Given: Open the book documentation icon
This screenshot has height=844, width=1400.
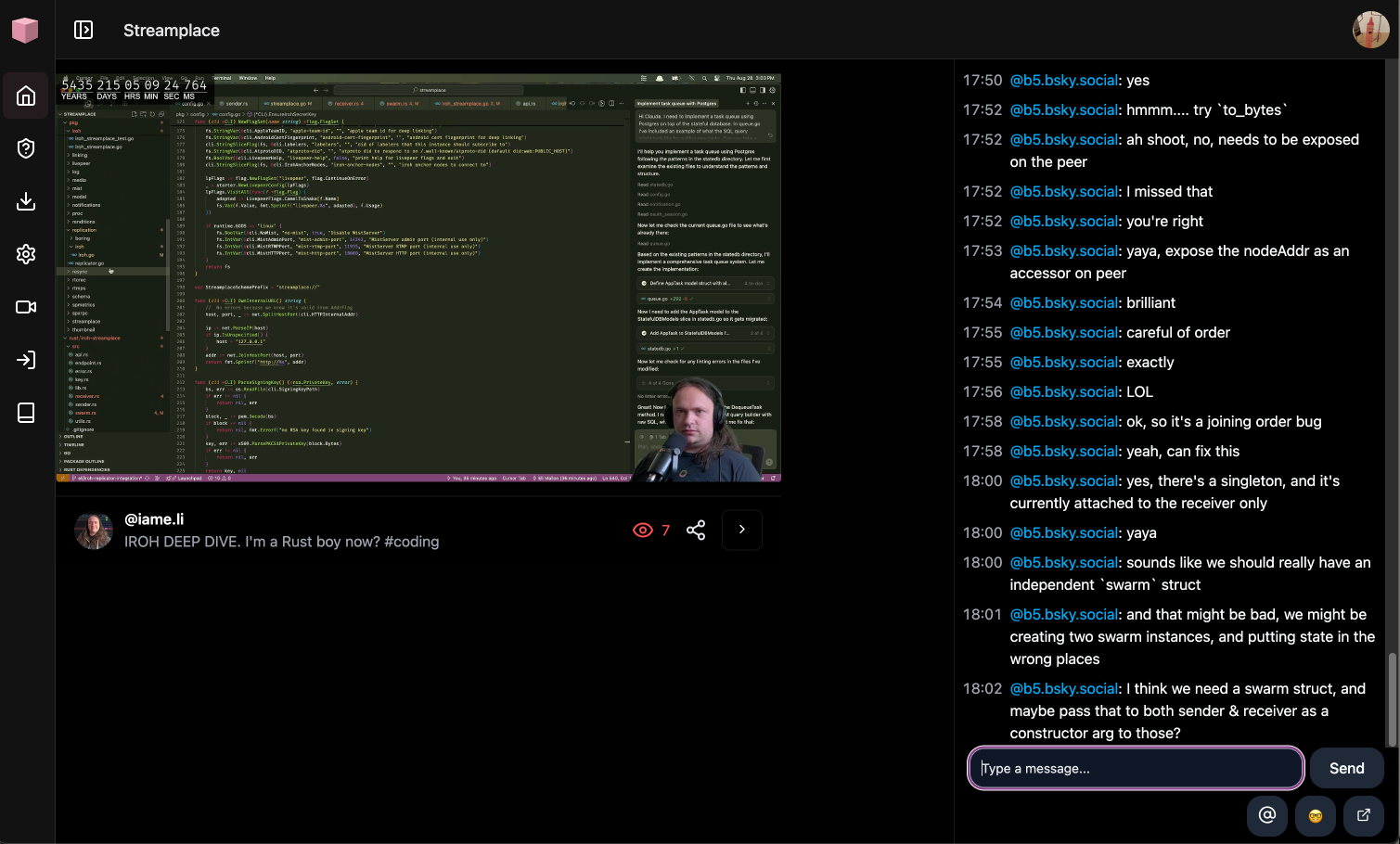Looking at the screenshot, I should coord(26,413).
